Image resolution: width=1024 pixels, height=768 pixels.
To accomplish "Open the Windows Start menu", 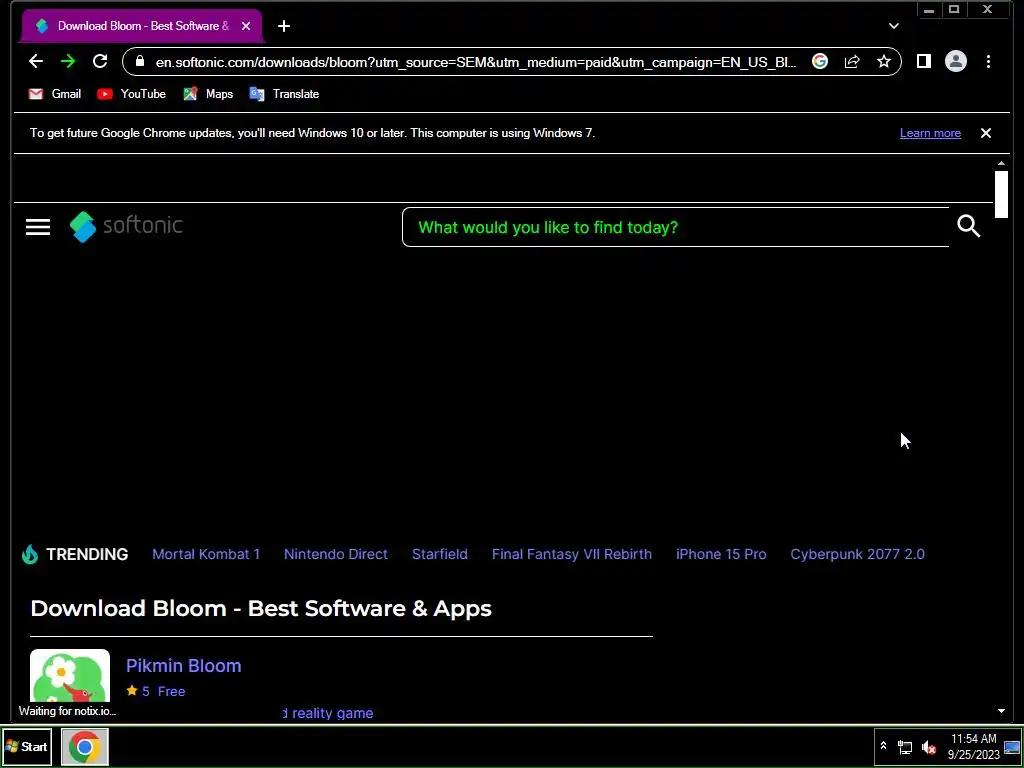I will coord(27,746).
